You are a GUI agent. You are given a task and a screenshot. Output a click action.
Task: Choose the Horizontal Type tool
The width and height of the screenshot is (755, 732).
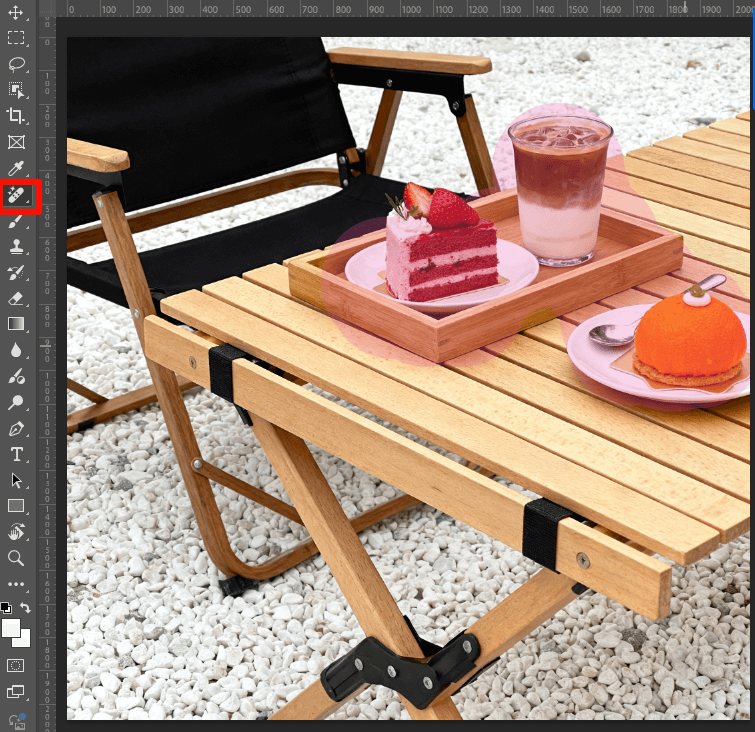tap(16, 454)
